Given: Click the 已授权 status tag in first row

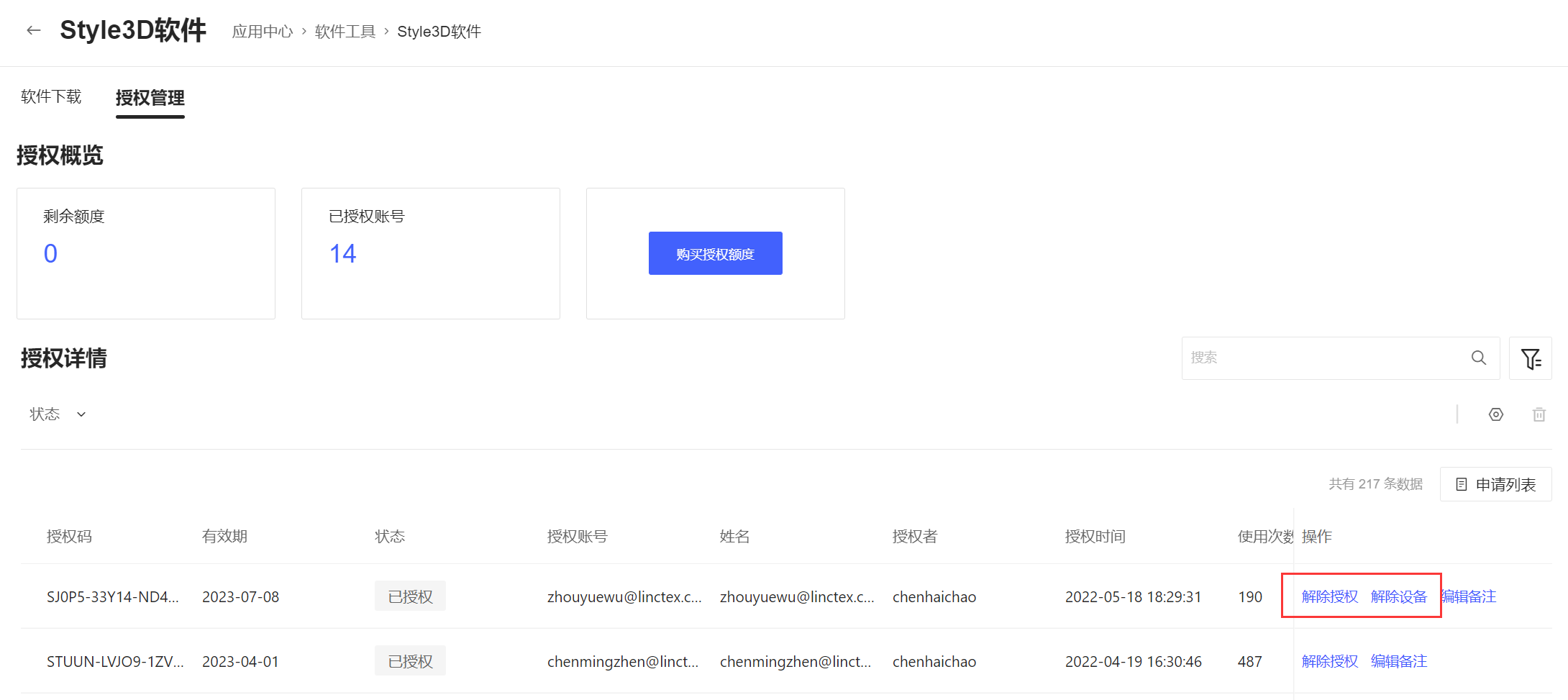Looking at the screenshot, I should 410,596.
